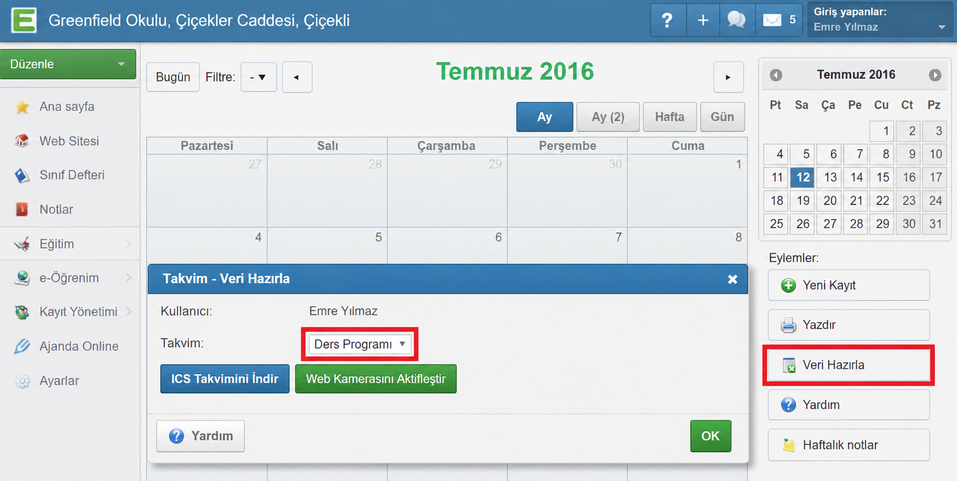Click Web Kamerasını Aktifleştir button
The width and height of the screenshot is (957, 481).
pyautogui.click(x=375, y=379)
